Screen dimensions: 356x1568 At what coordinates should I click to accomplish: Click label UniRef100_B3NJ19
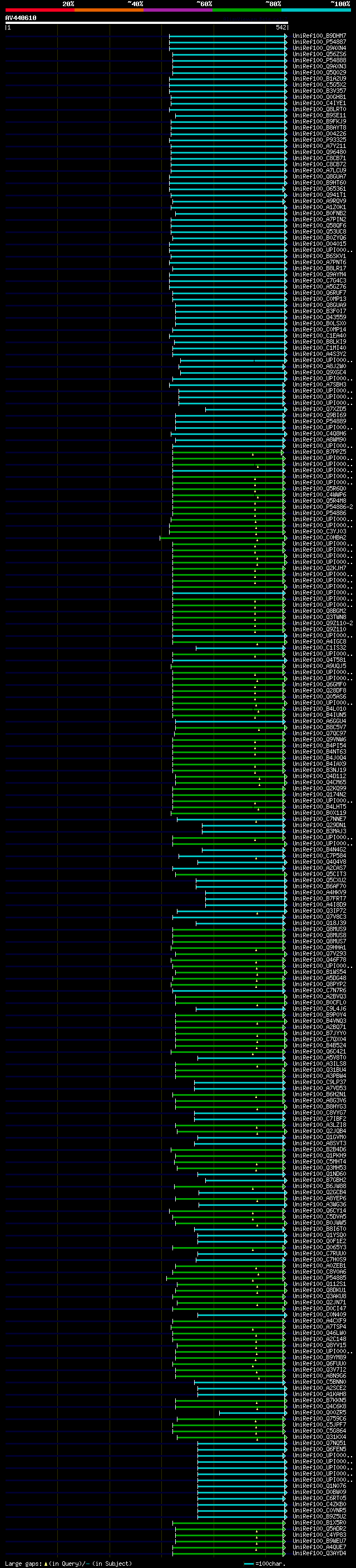coord(319,770)
